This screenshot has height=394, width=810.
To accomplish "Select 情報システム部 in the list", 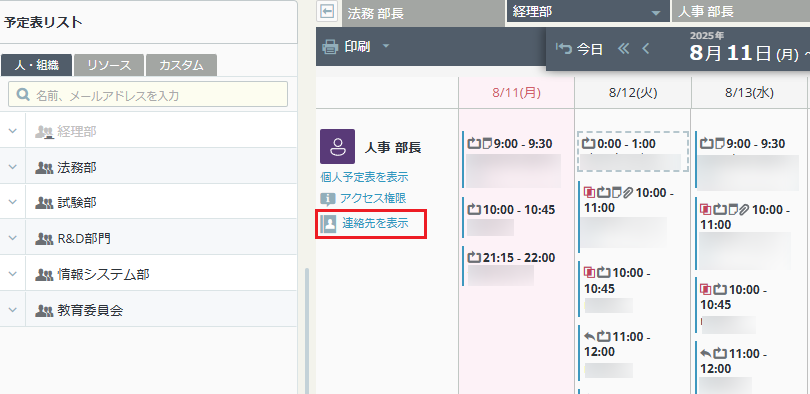I will coord(103,275).
